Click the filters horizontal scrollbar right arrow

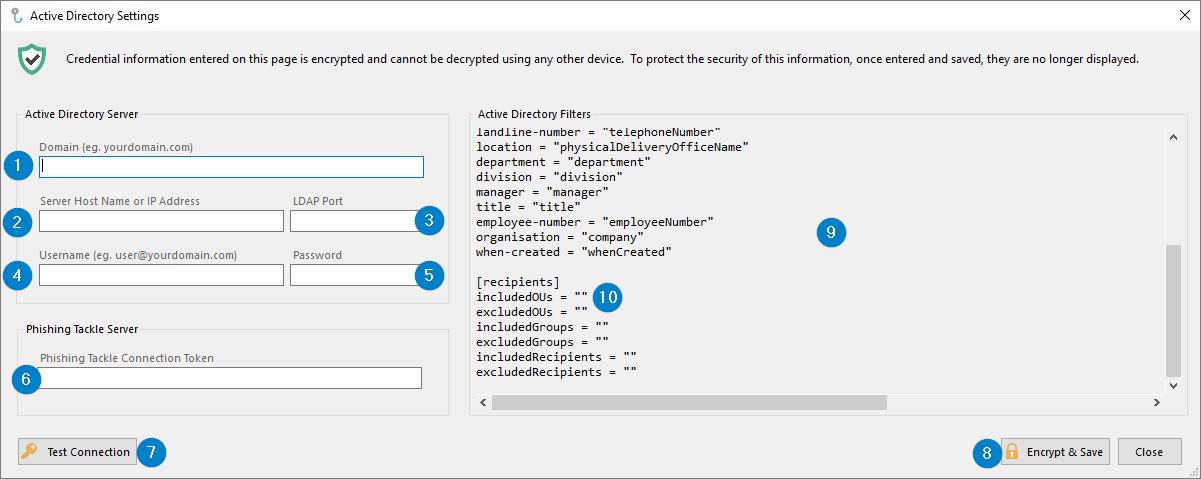pos(1157,402)
